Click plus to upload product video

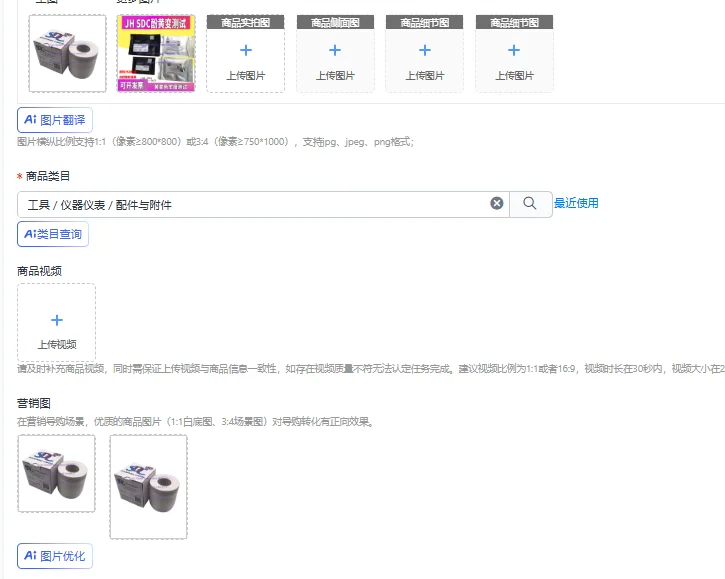click(x=57, y=320)
